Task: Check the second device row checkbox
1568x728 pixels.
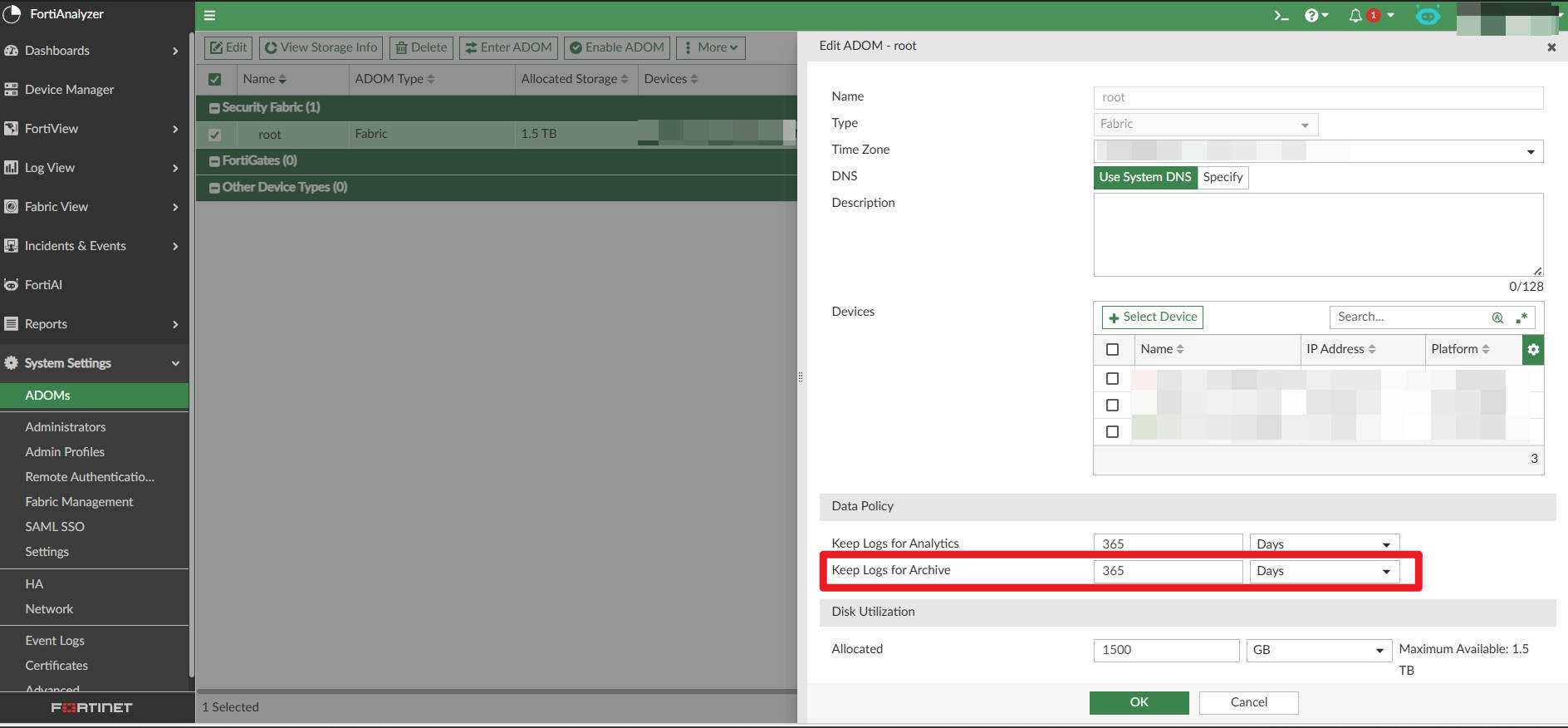Action: click(x=1113, y=406)
